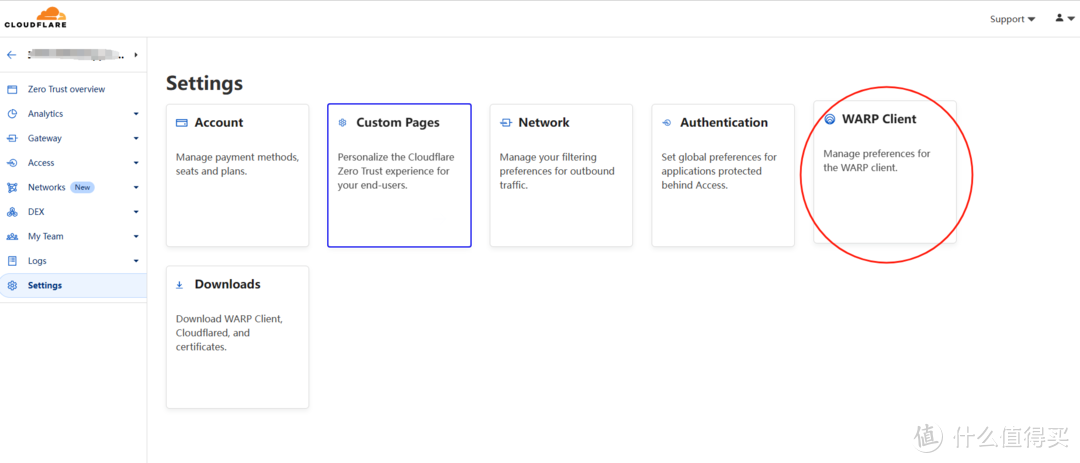Expand the Analytics sidebar section
1080x463 pixels.
(x=136, y=114)
